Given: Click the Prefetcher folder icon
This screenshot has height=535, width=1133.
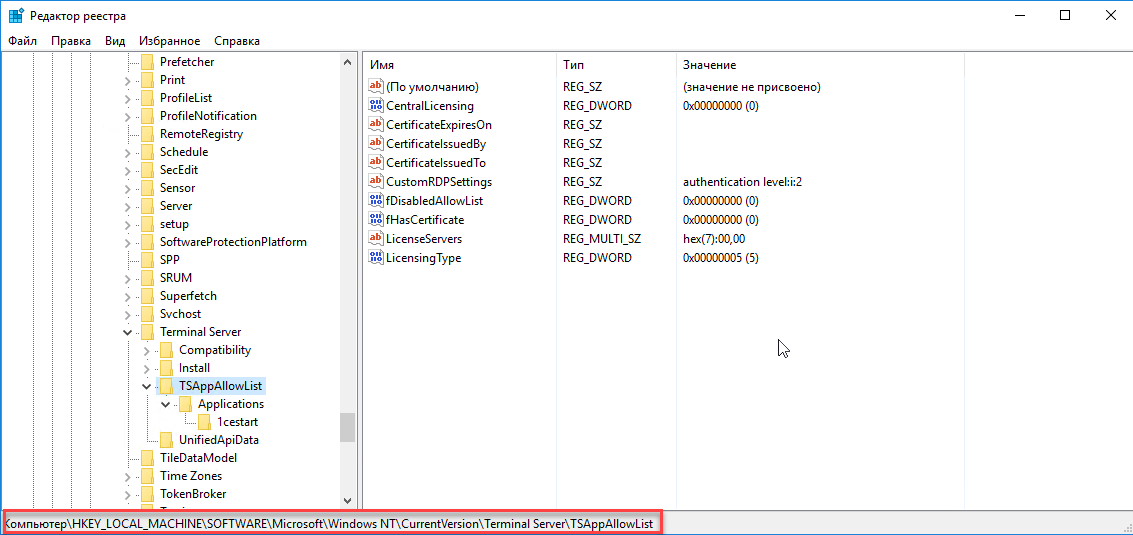Looking at the screenshot, I should [147, 61].
